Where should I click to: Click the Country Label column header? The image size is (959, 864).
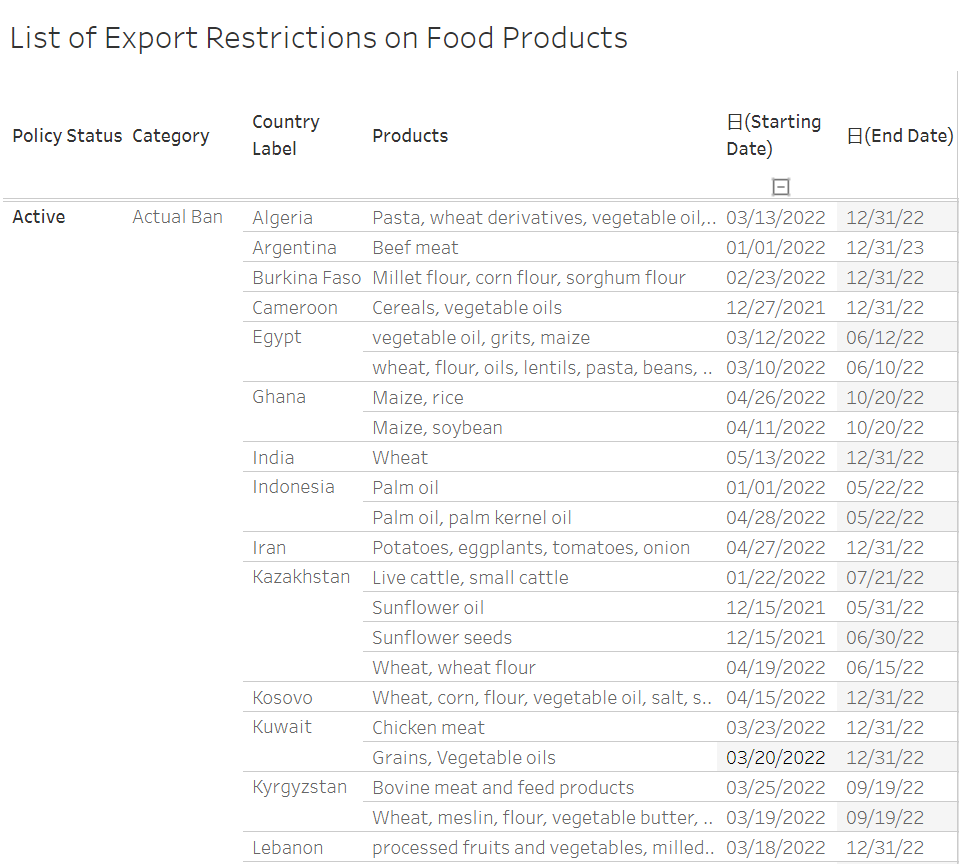tap(286, 135)
